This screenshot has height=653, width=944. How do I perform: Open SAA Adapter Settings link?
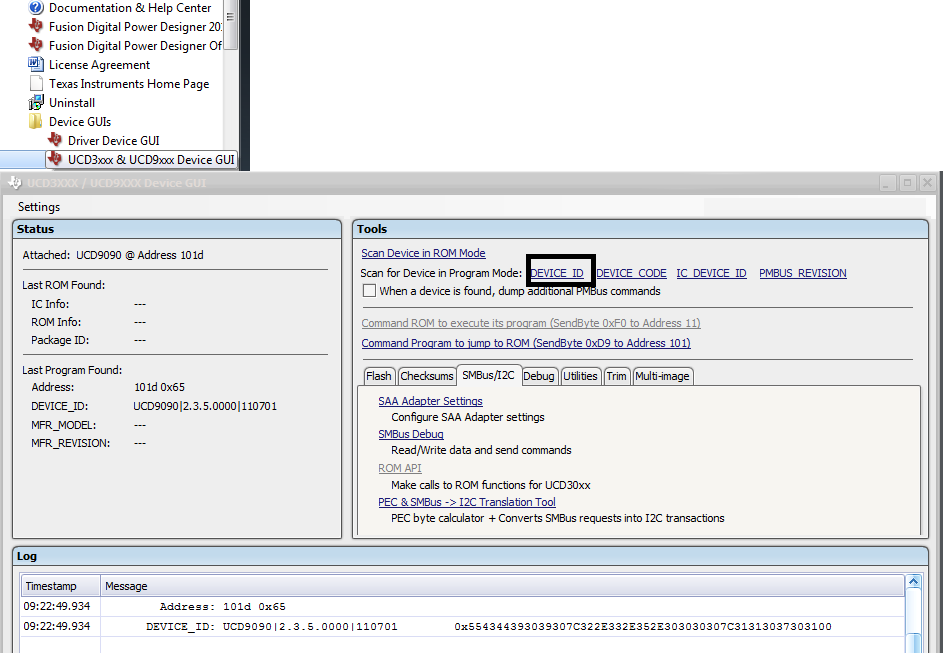(x=430, y=401)
